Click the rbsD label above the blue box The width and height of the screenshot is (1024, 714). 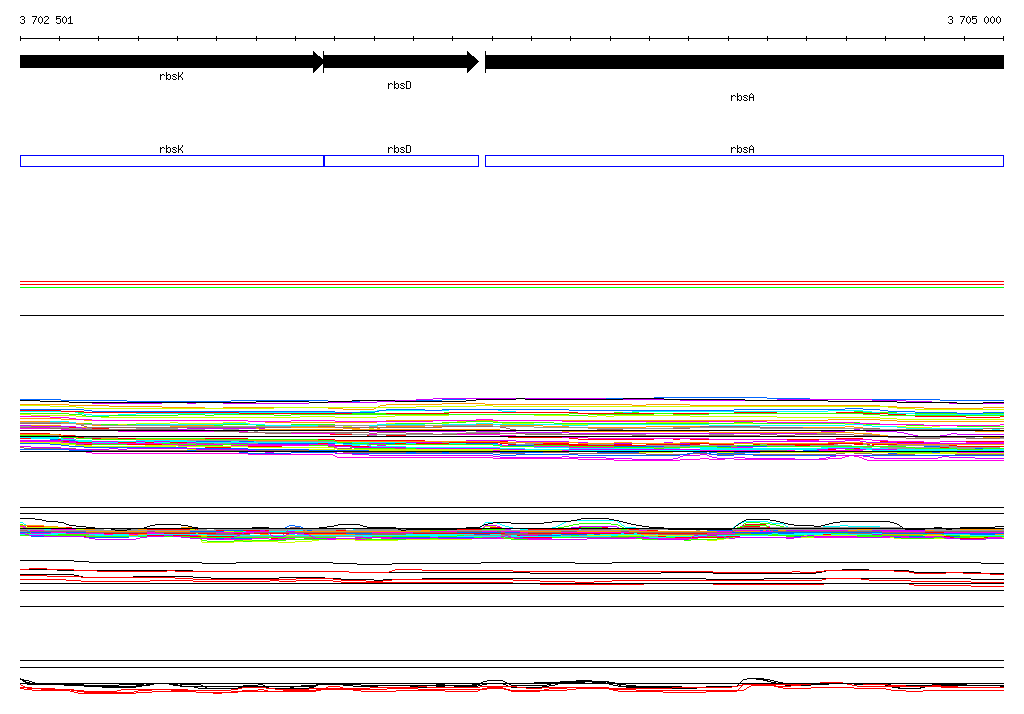coord(400,150)
